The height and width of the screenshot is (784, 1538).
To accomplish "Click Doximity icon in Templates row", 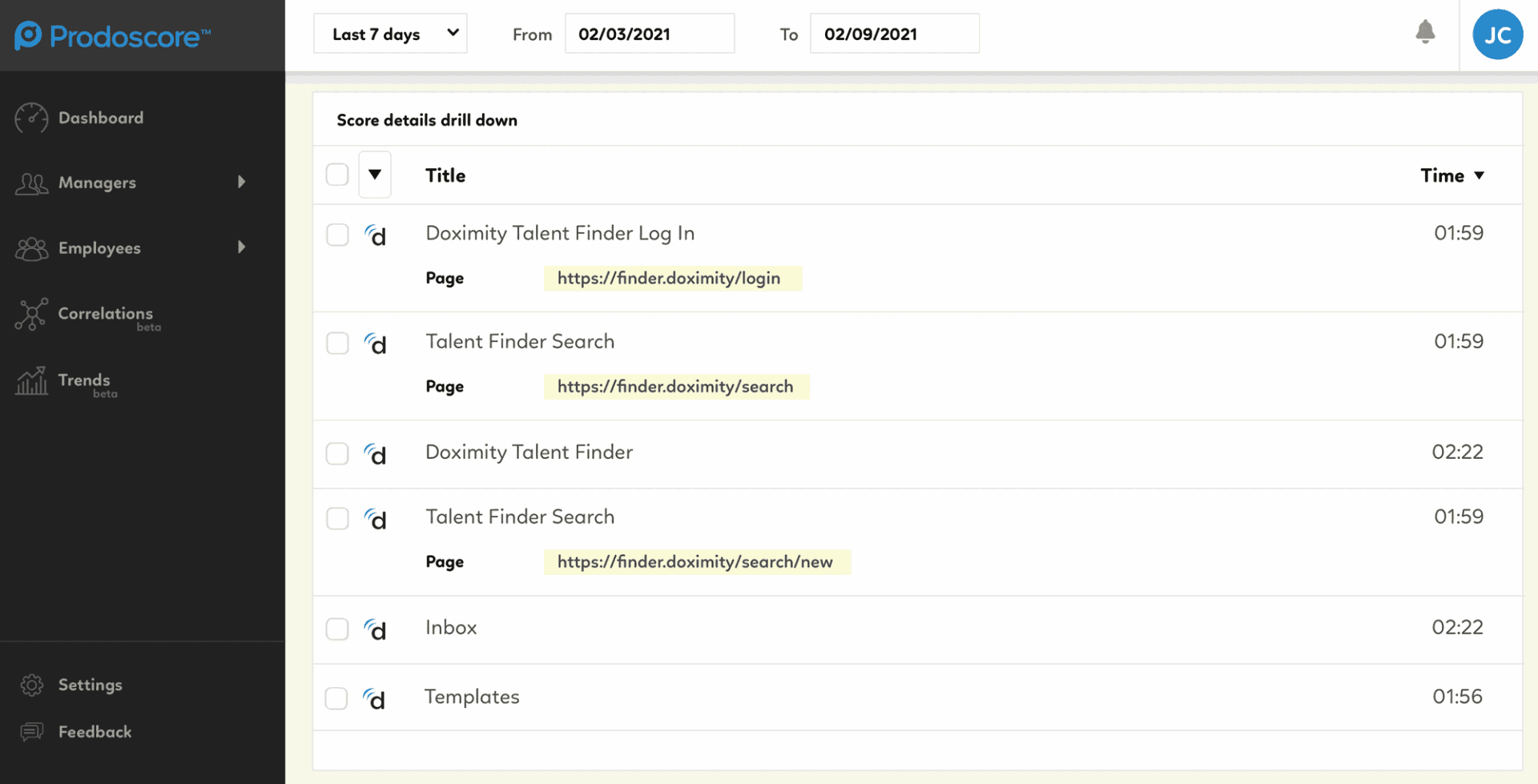I will point(374,699).
